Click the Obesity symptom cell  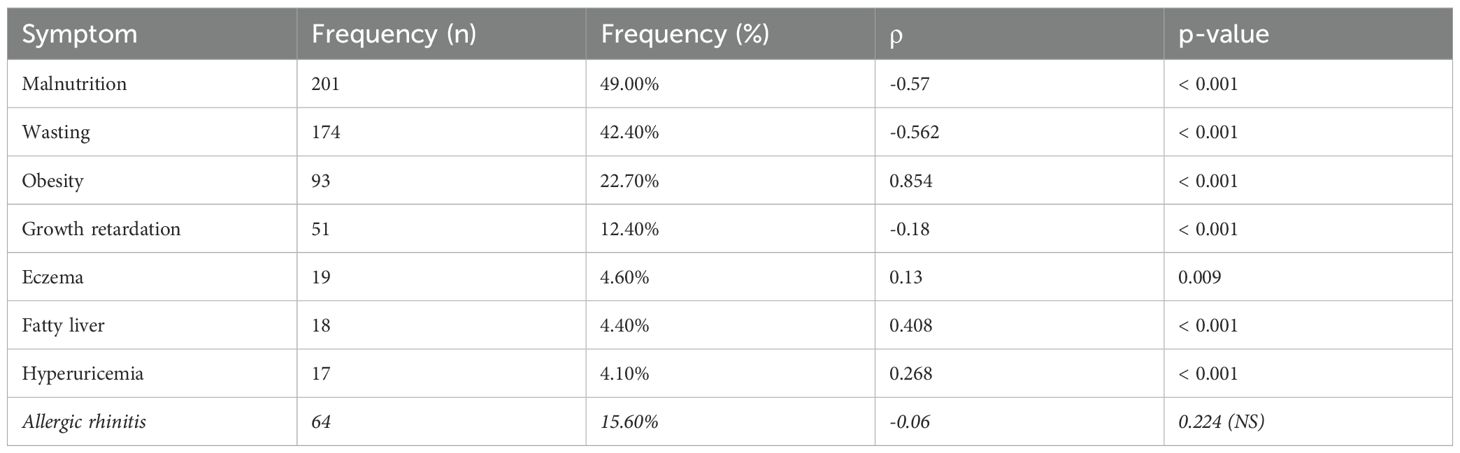54,180
